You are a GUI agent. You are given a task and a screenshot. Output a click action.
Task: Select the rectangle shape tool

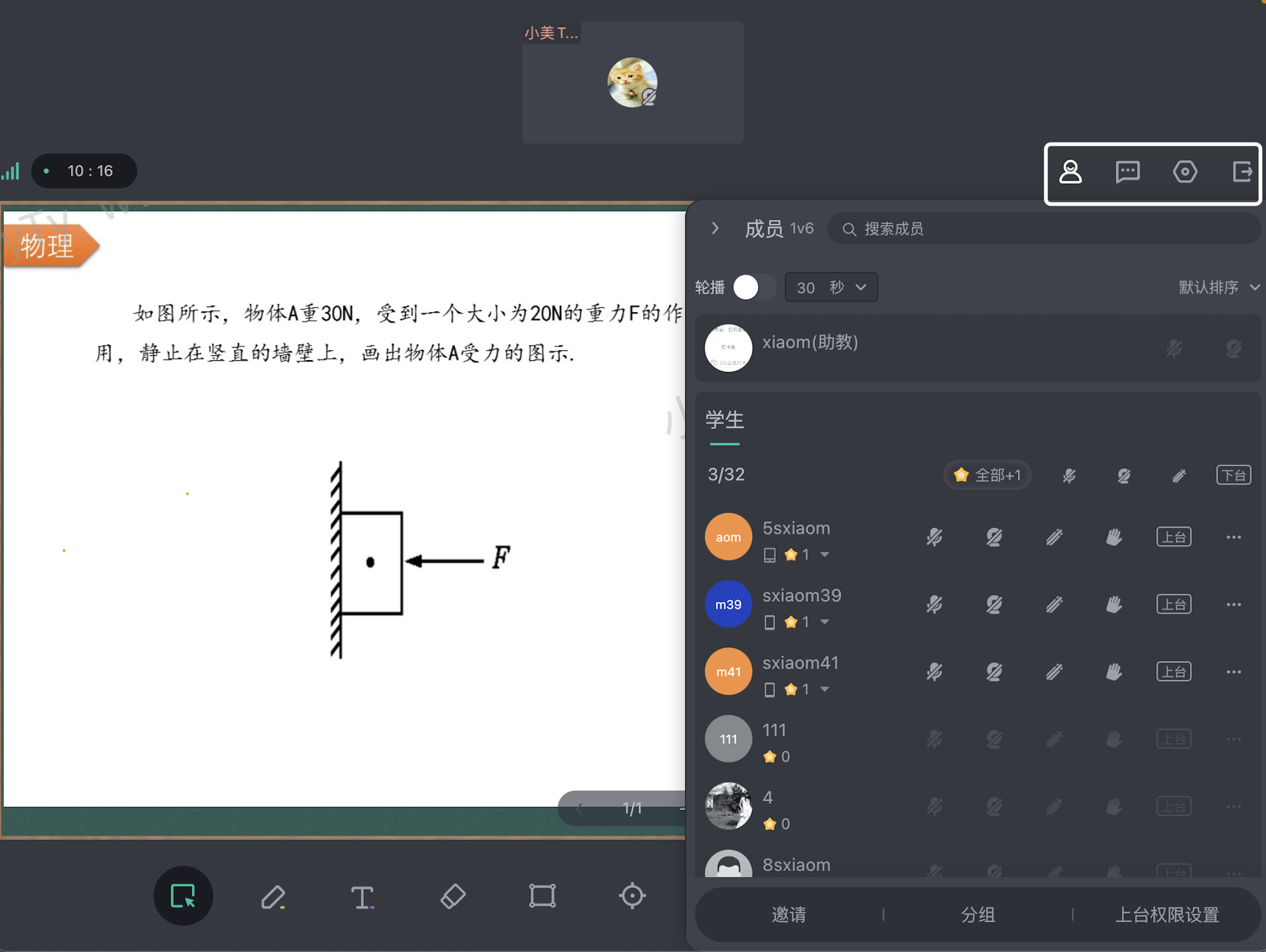point(542,897)
